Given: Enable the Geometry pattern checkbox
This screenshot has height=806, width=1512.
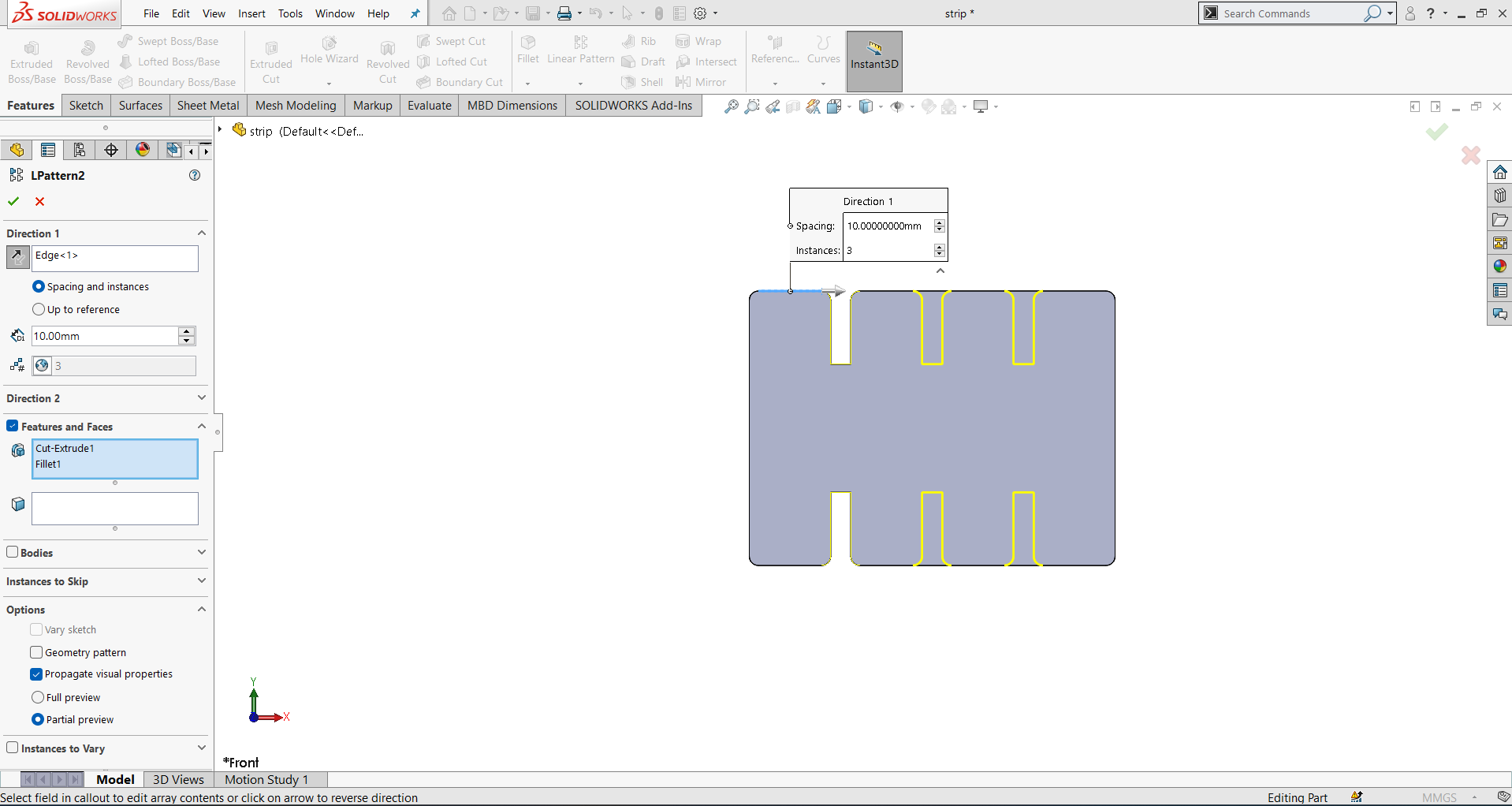Looking at the screenshot, I should 36,652.
